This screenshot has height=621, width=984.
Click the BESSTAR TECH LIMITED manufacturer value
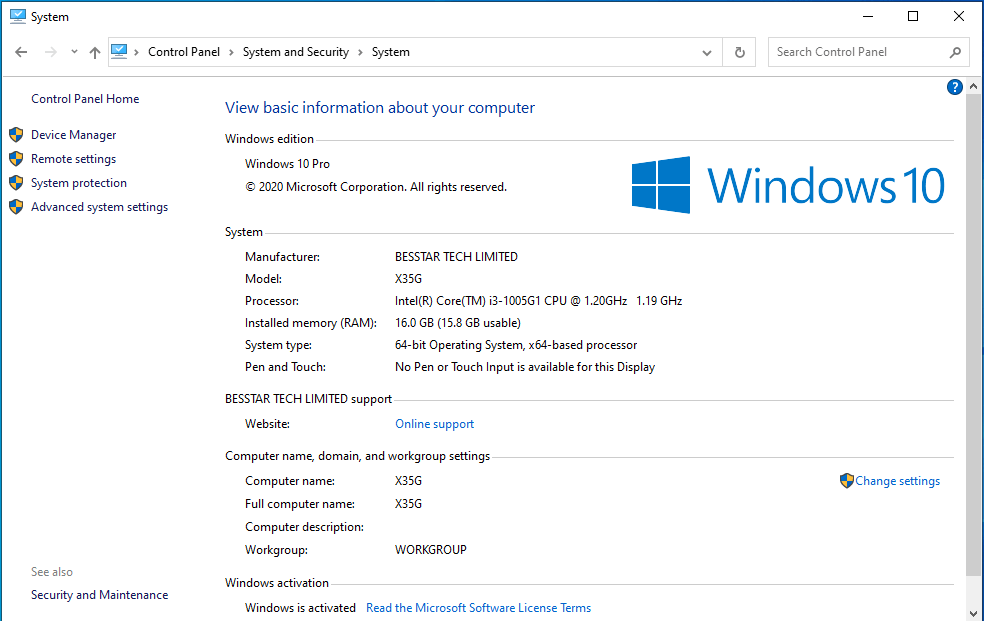pos(456,257)
